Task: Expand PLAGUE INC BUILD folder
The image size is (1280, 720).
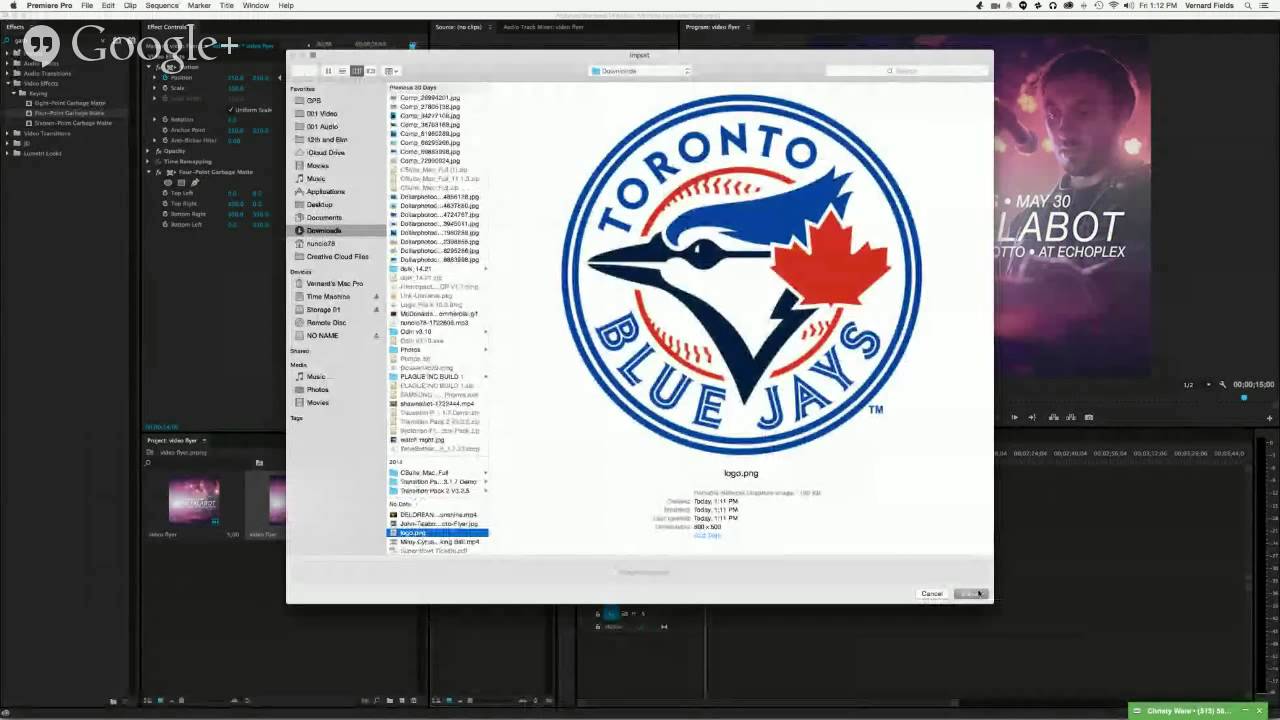Action: point(486,377)
